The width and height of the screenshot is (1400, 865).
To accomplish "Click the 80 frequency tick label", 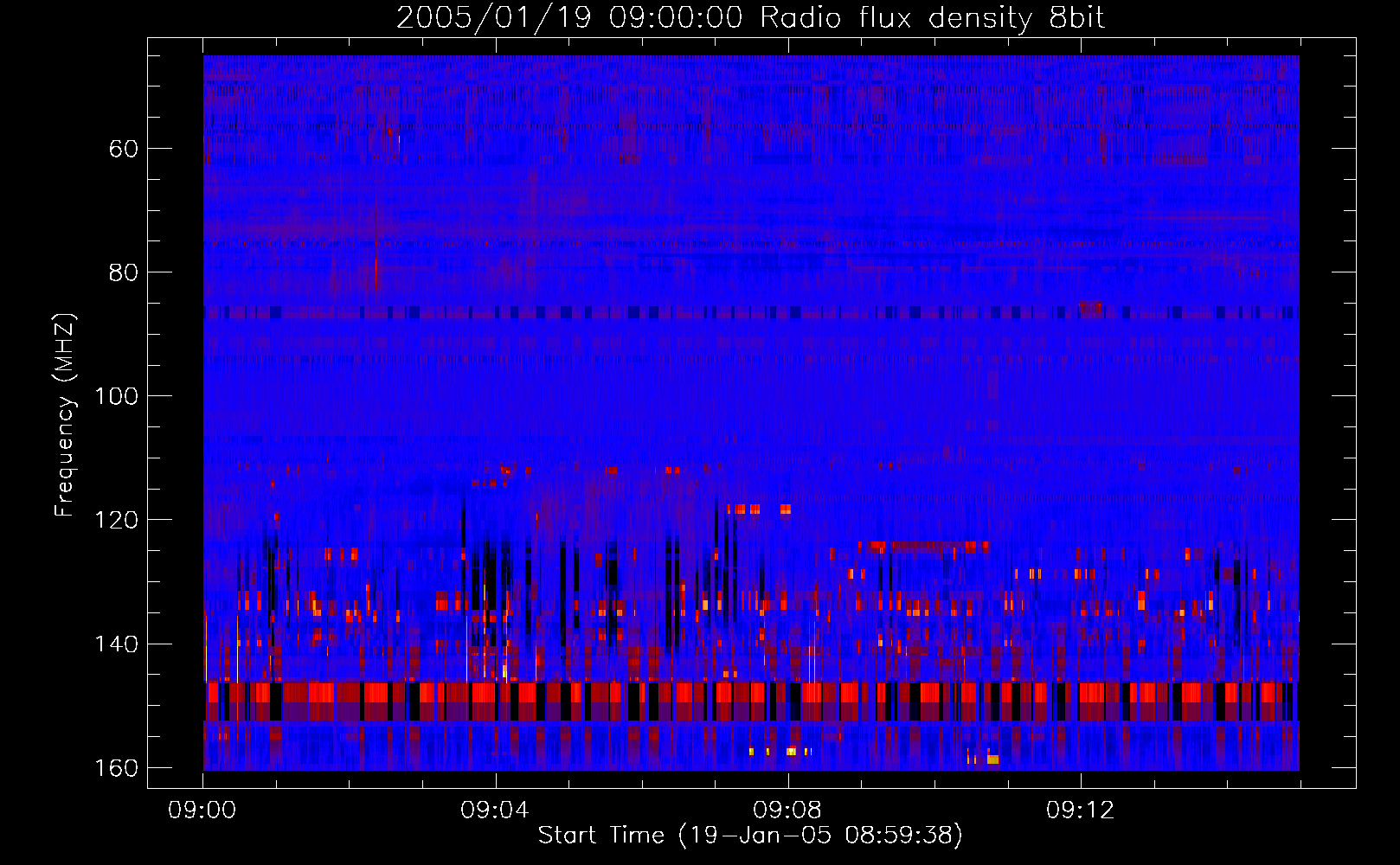I will pyautogui.click(x=124, y=272).
